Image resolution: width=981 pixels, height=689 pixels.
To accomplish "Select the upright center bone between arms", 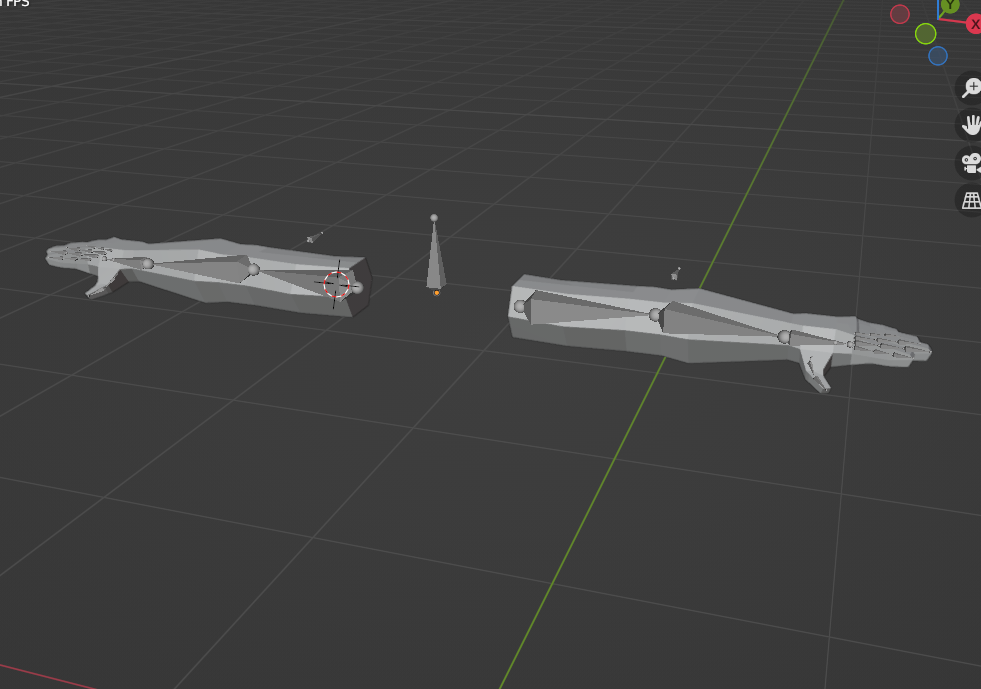I will (x=436, y=260).
